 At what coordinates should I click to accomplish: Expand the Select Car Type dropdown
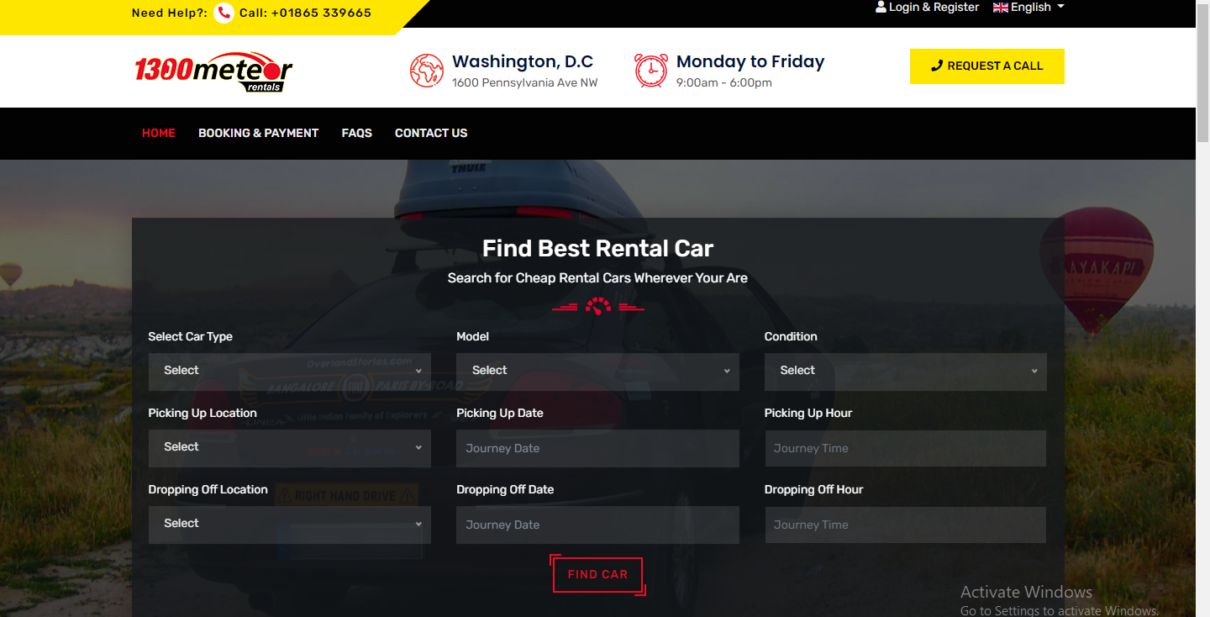click(290, 371)
